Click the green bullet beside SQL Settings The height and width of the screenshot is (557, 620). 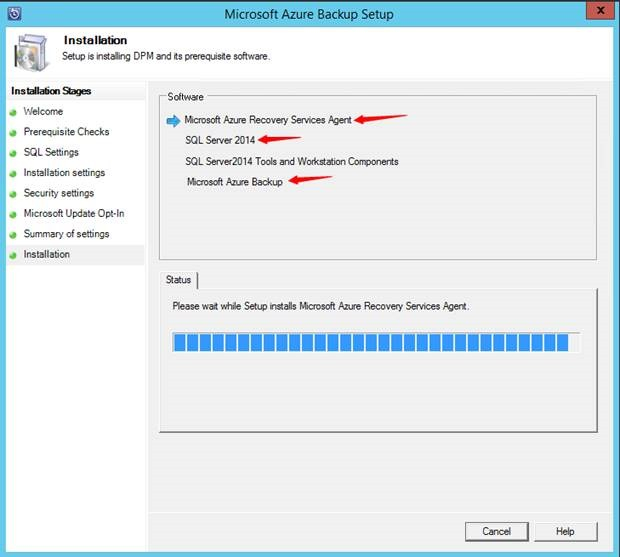[14, 153]
